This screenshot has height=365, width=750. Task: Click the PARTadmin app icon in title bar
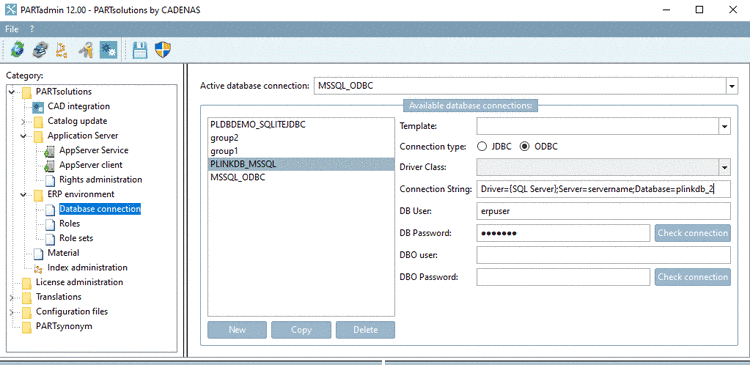coord(10,10)
